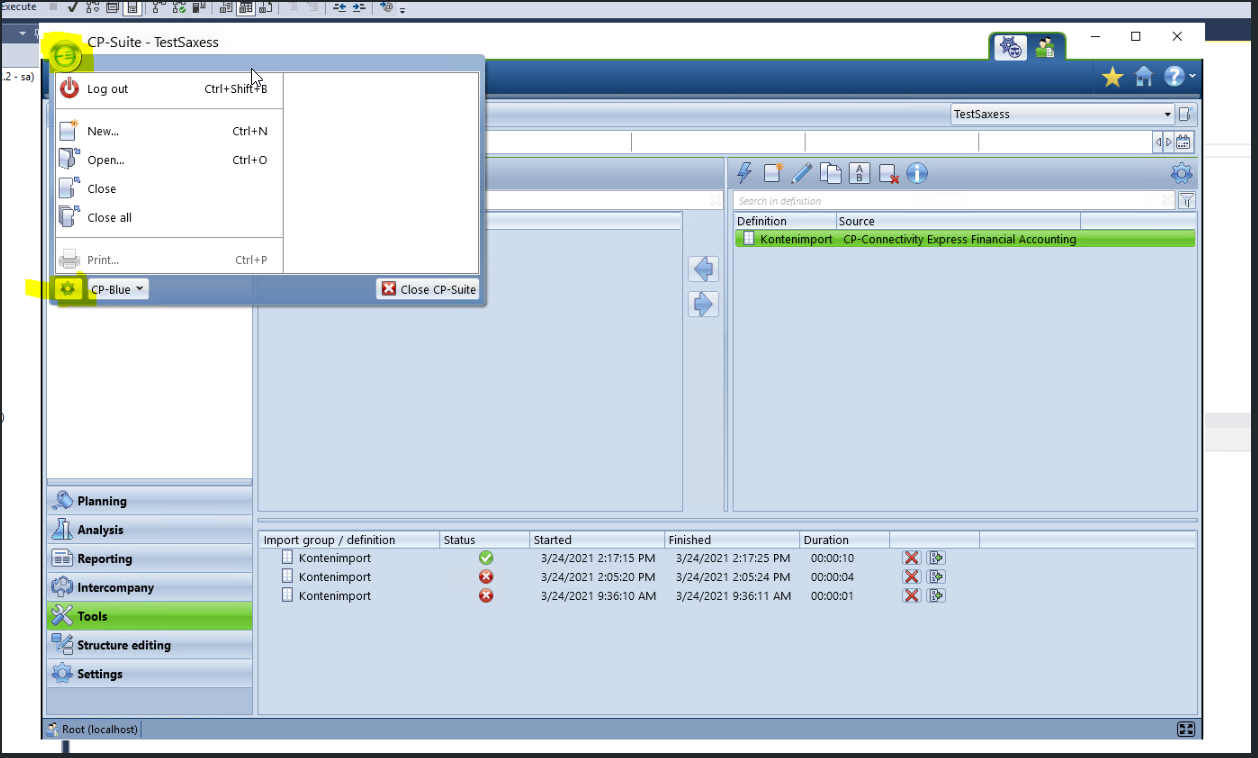1258x758 pixels.
Task: Open the CP-Blue theme dropdown
Action: point(118,289)
